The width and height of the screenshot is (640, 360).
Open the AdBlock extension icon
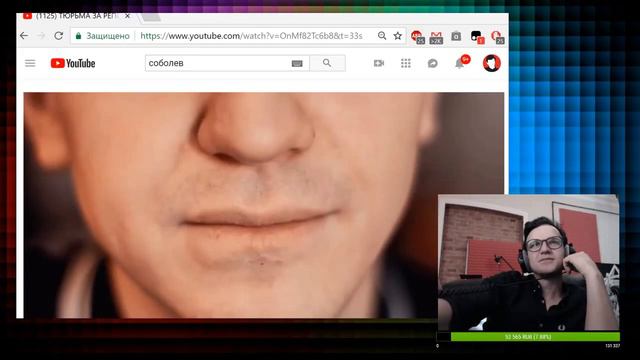pos(417,37)
